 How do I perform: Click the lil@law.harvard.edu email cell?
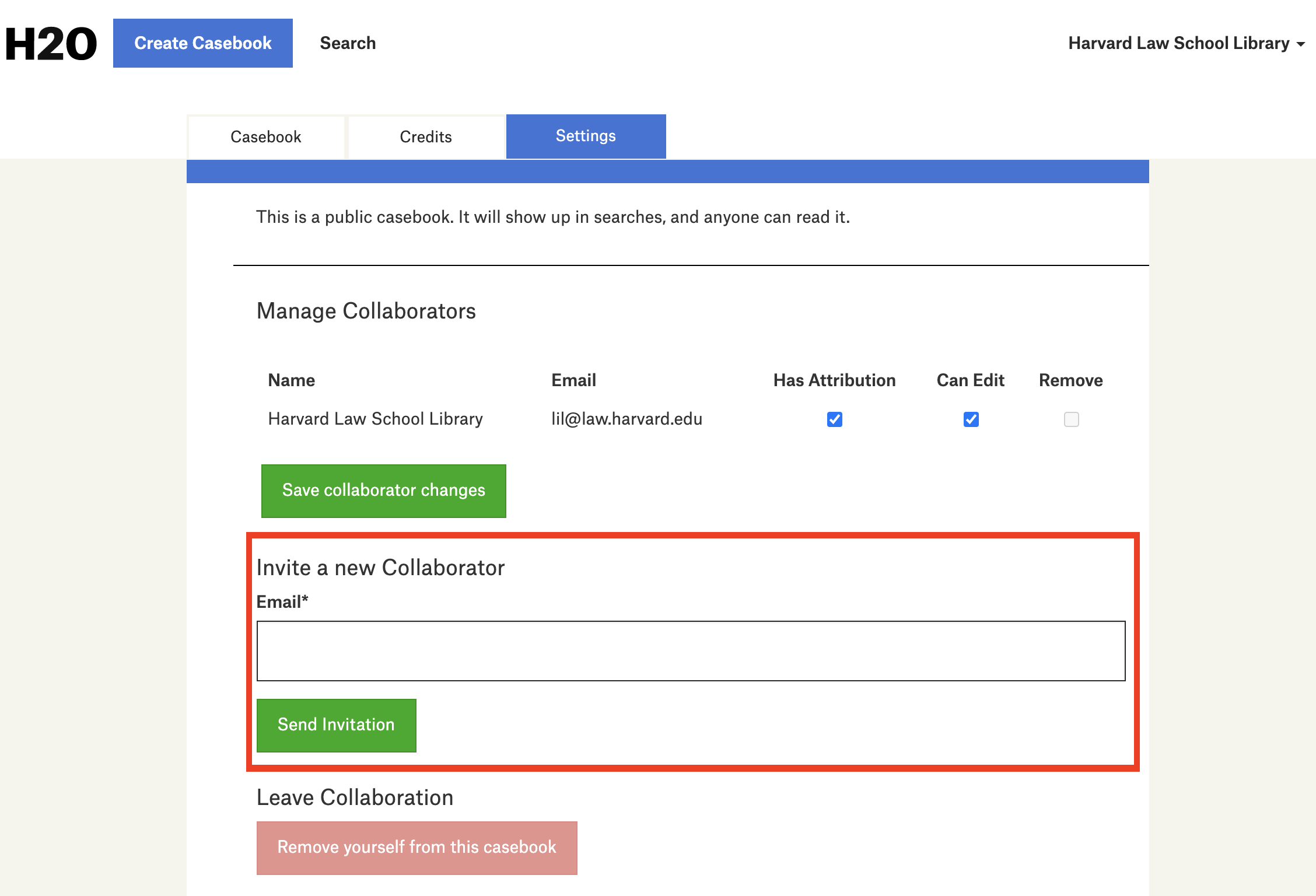coord(627,419)
